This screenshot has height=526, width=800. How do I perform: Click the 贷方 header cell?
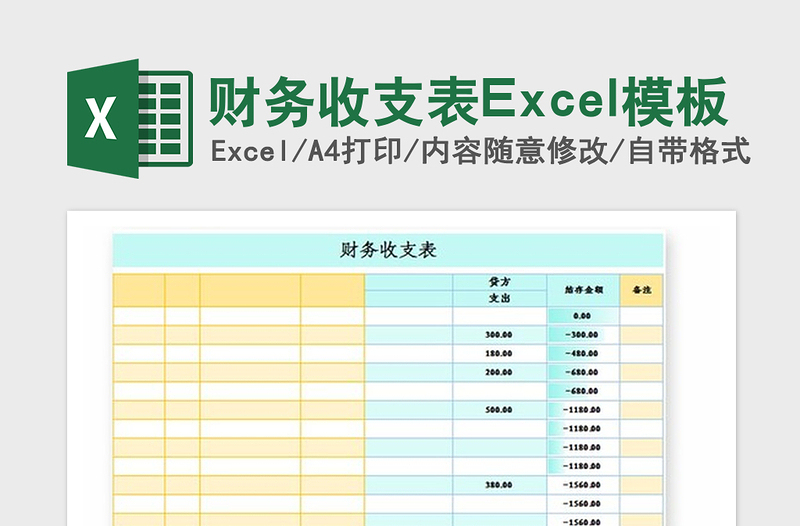(499, 282)
